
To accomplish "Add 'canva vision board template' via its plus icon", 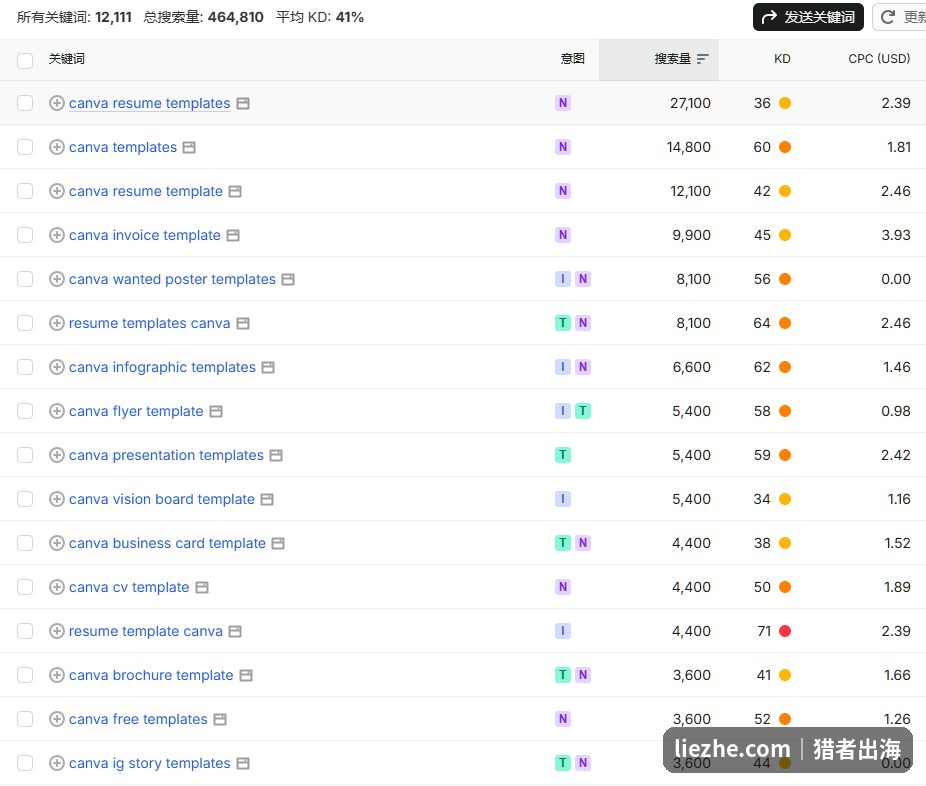I will (x=57, y=499).
